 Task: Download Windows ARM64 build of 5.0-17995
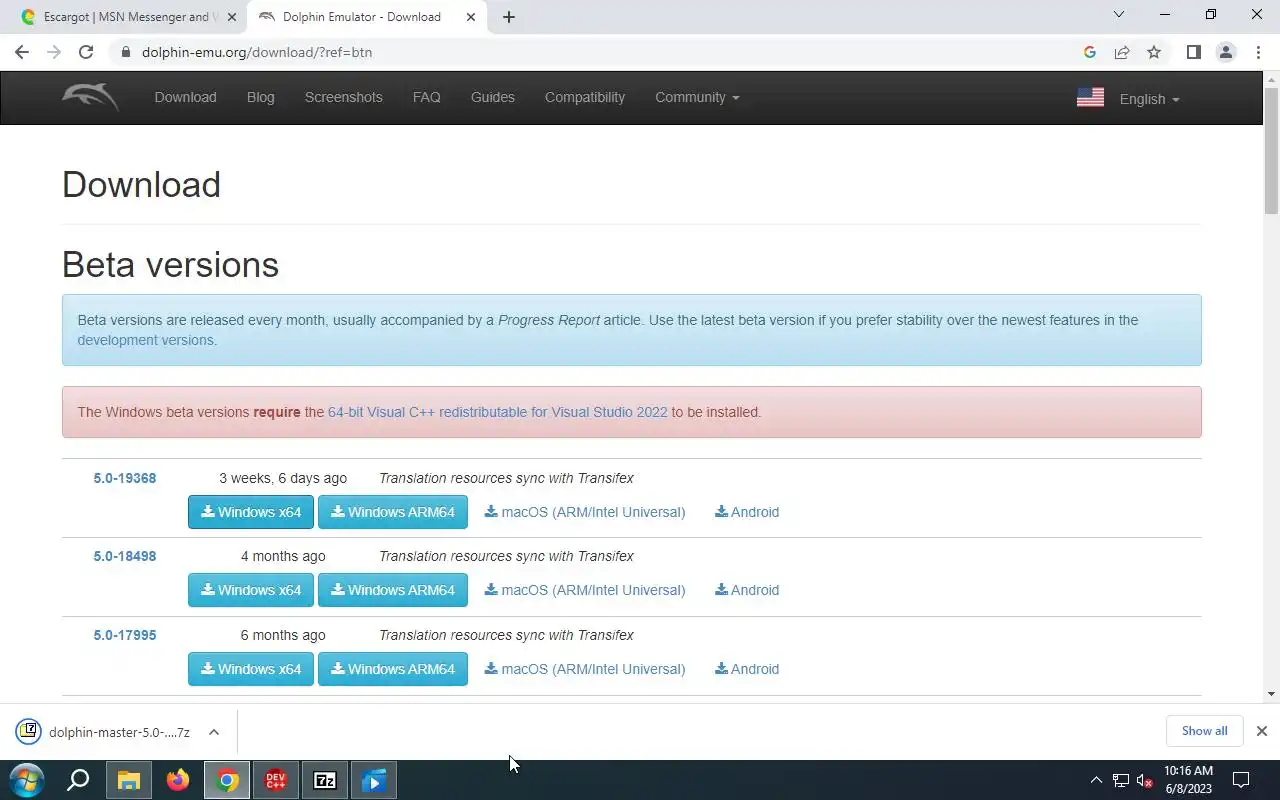(x=393, y=669)
